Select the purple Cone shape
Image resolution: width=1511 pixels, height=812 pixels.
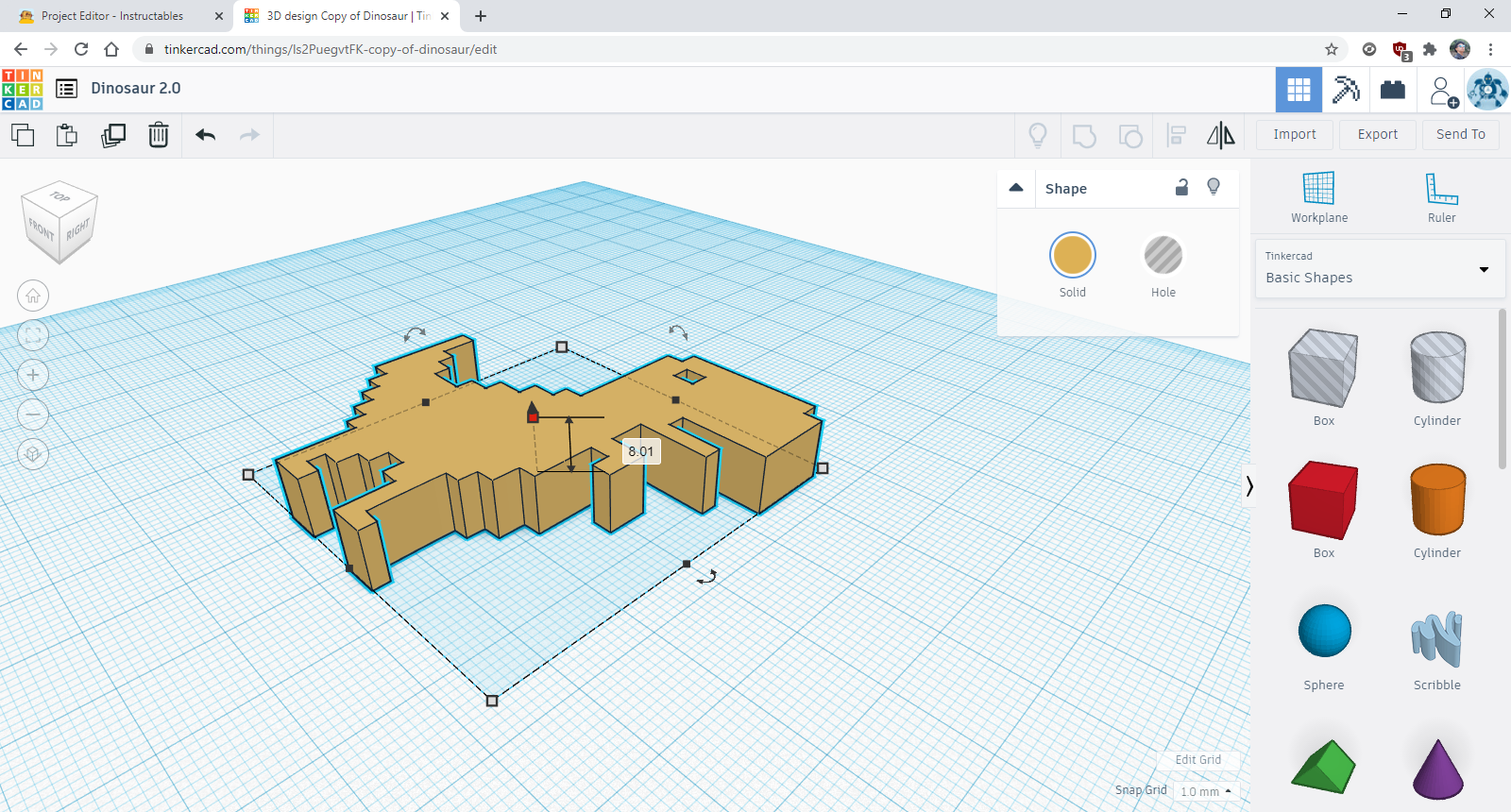(x=1438, y=768)
